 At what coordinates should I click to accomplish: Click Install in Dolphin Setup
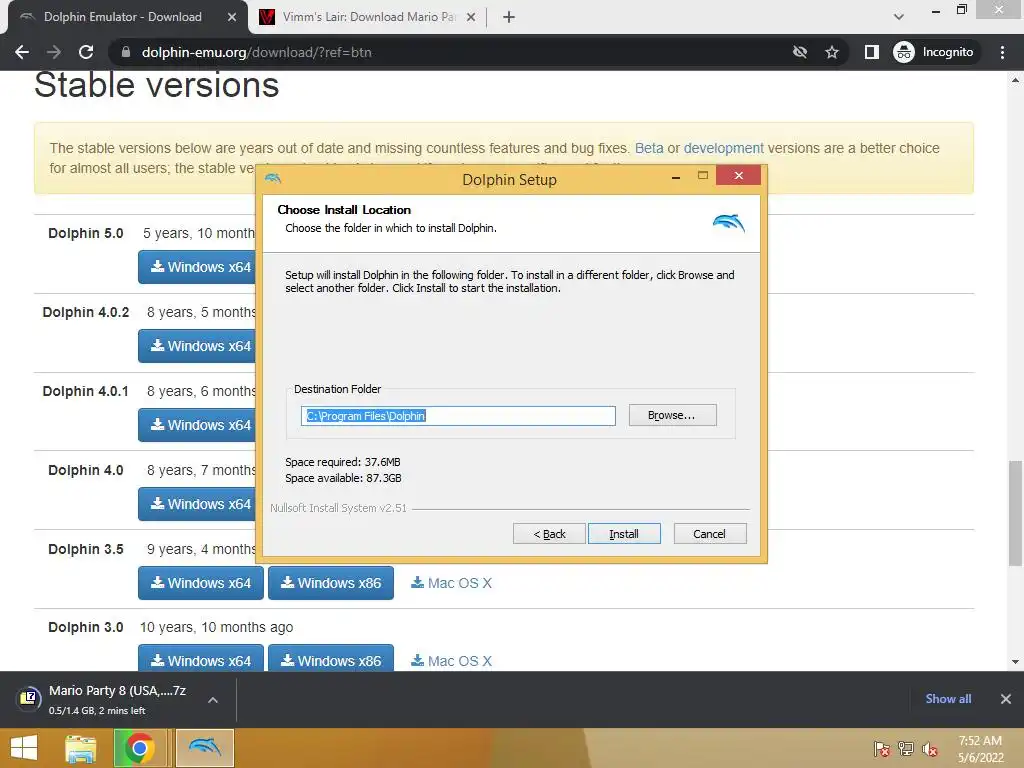tap(624, 534)
